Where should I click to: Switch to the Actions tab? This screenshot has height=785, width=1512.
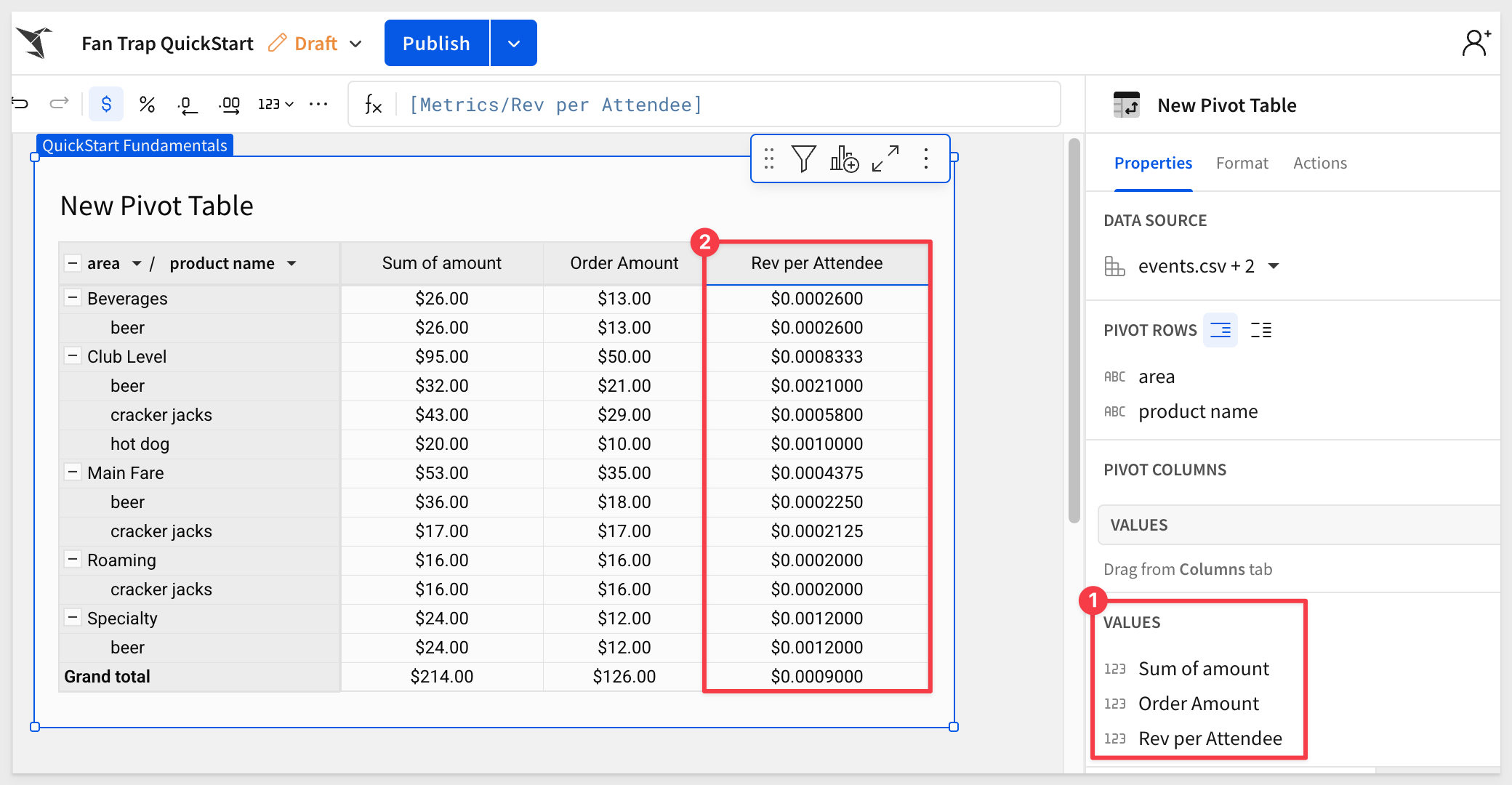1319,163
